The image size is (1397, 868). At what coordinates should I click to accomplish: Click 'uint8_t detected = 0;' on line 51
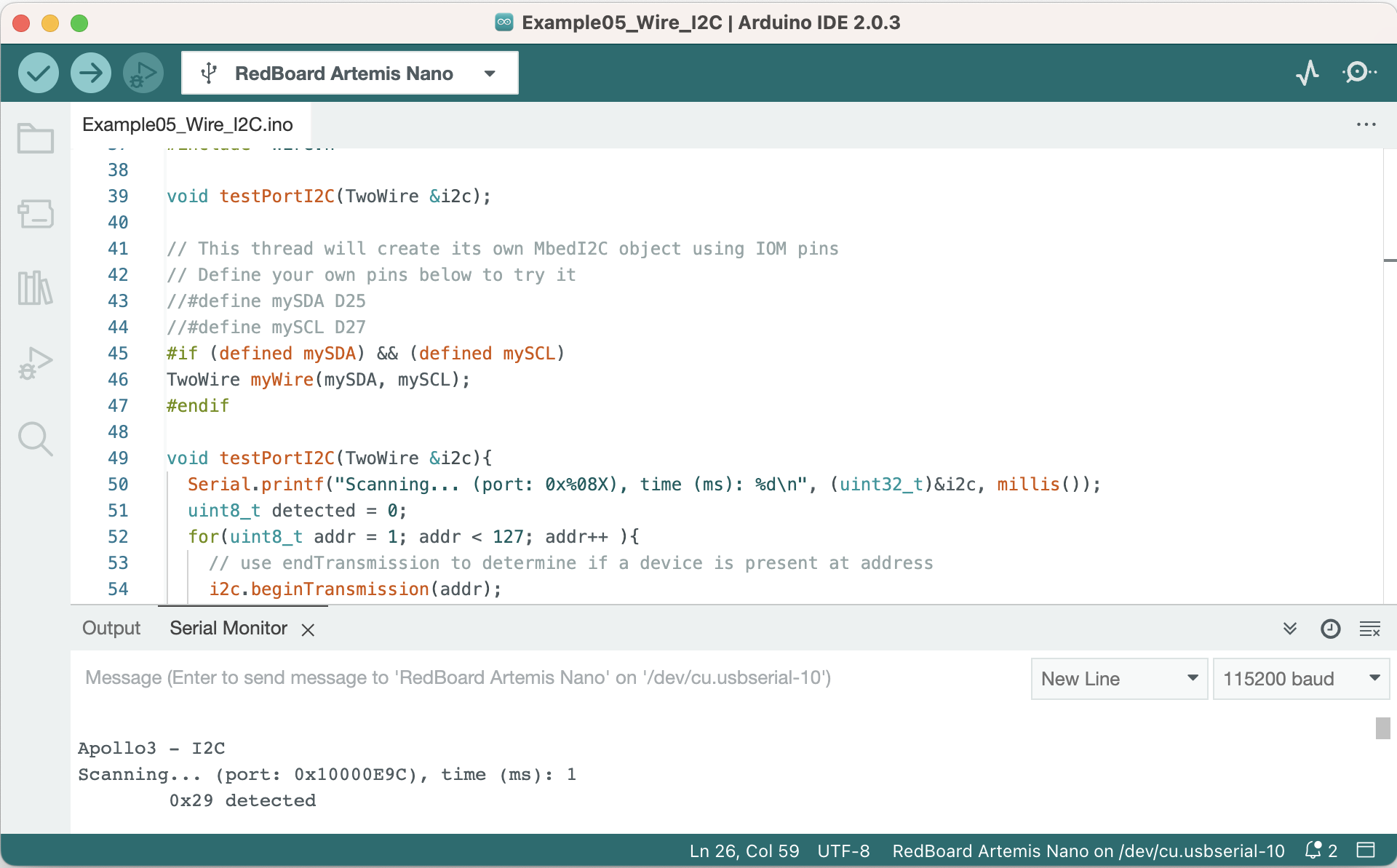click(x=297, y=511)
